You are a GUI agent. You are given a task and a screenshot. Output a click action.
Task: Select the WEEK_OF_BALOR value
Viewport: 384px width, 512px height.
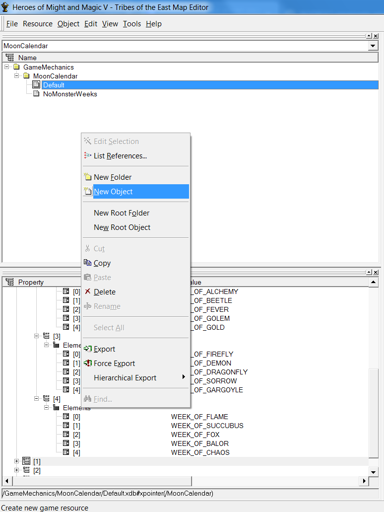pos(200,444)
